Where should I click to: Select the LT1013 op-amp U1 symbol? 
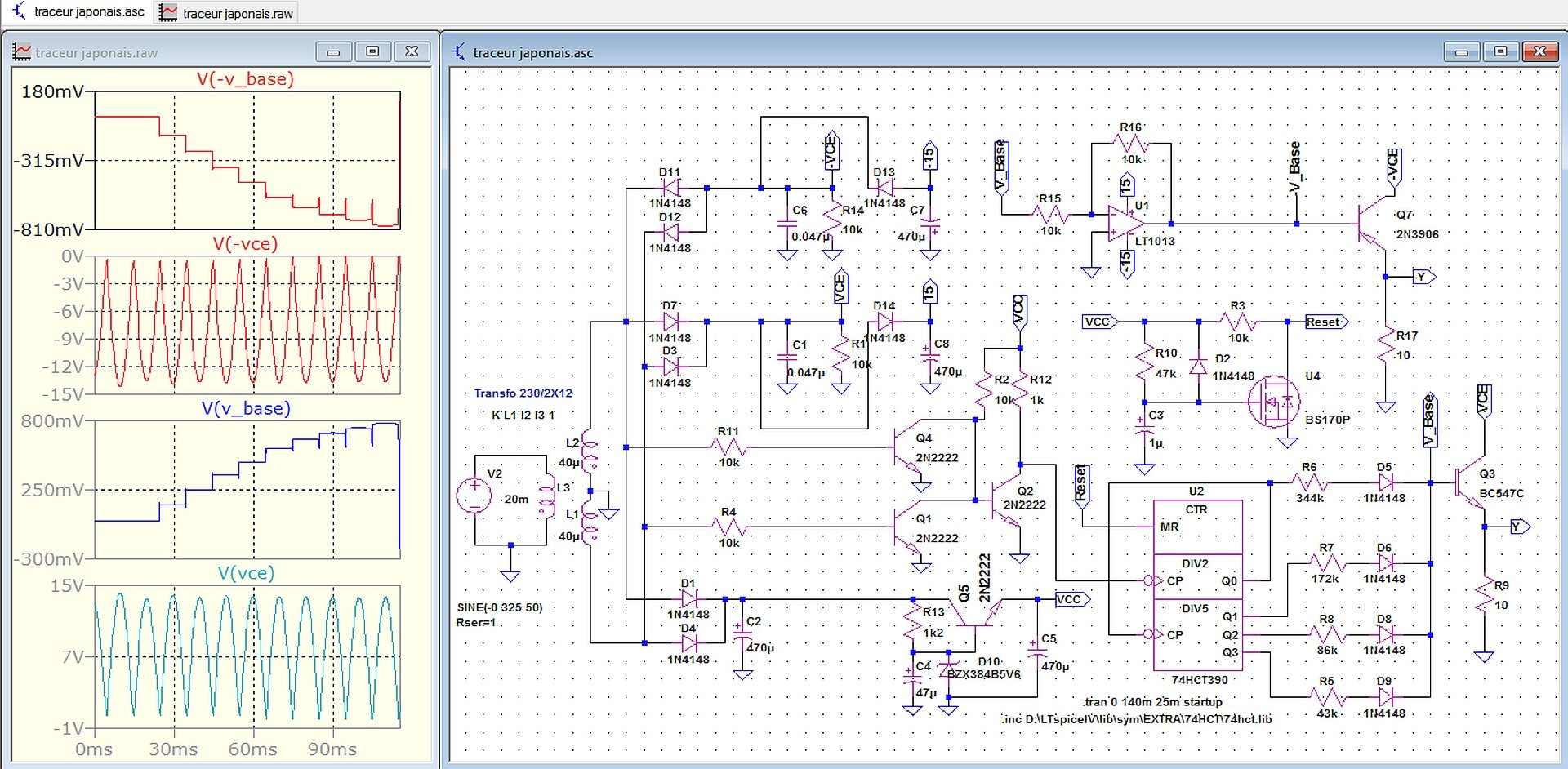pos(1126,224)
